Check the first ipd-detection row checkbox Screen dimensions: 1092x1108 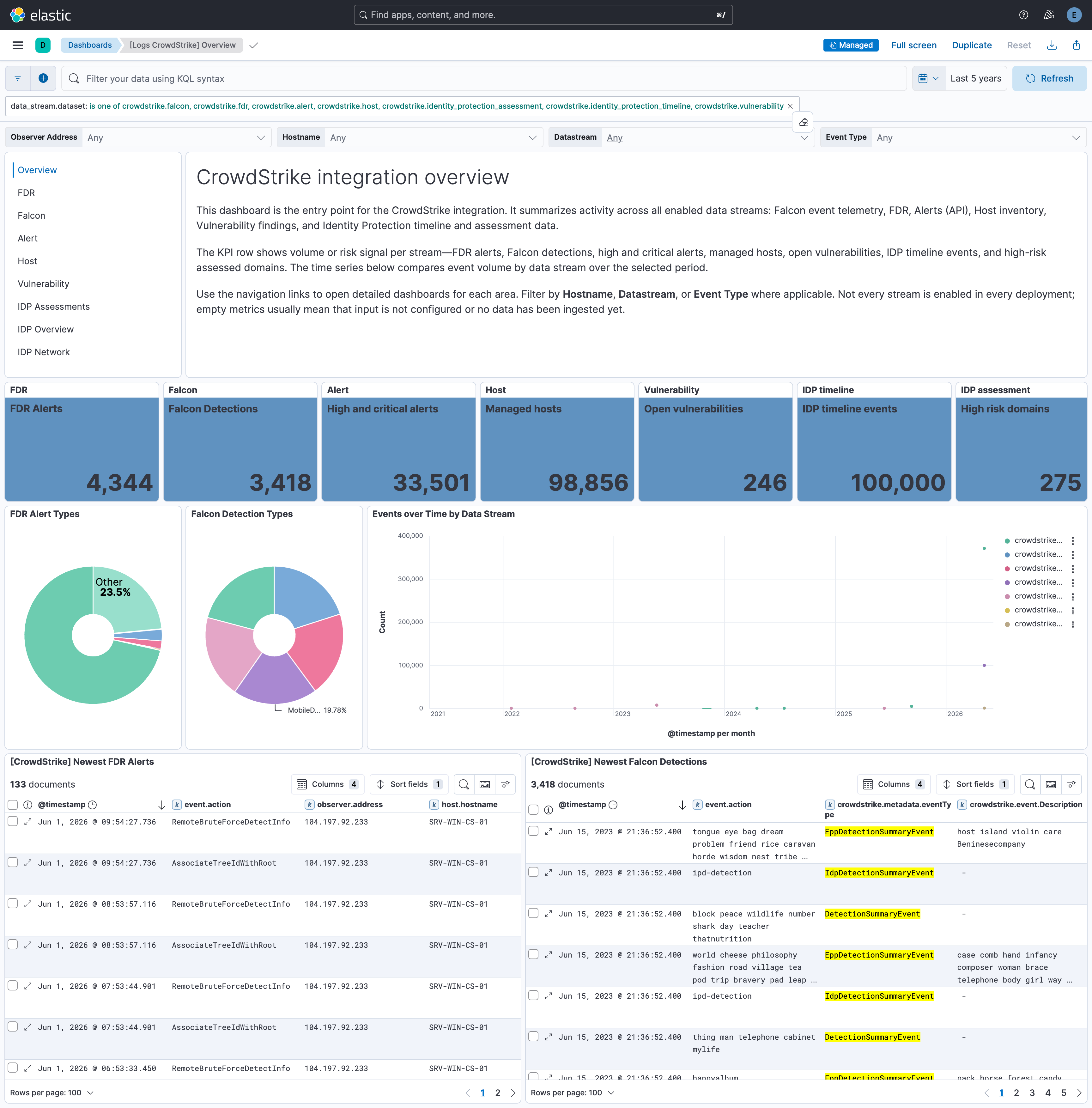coord(533,872)
